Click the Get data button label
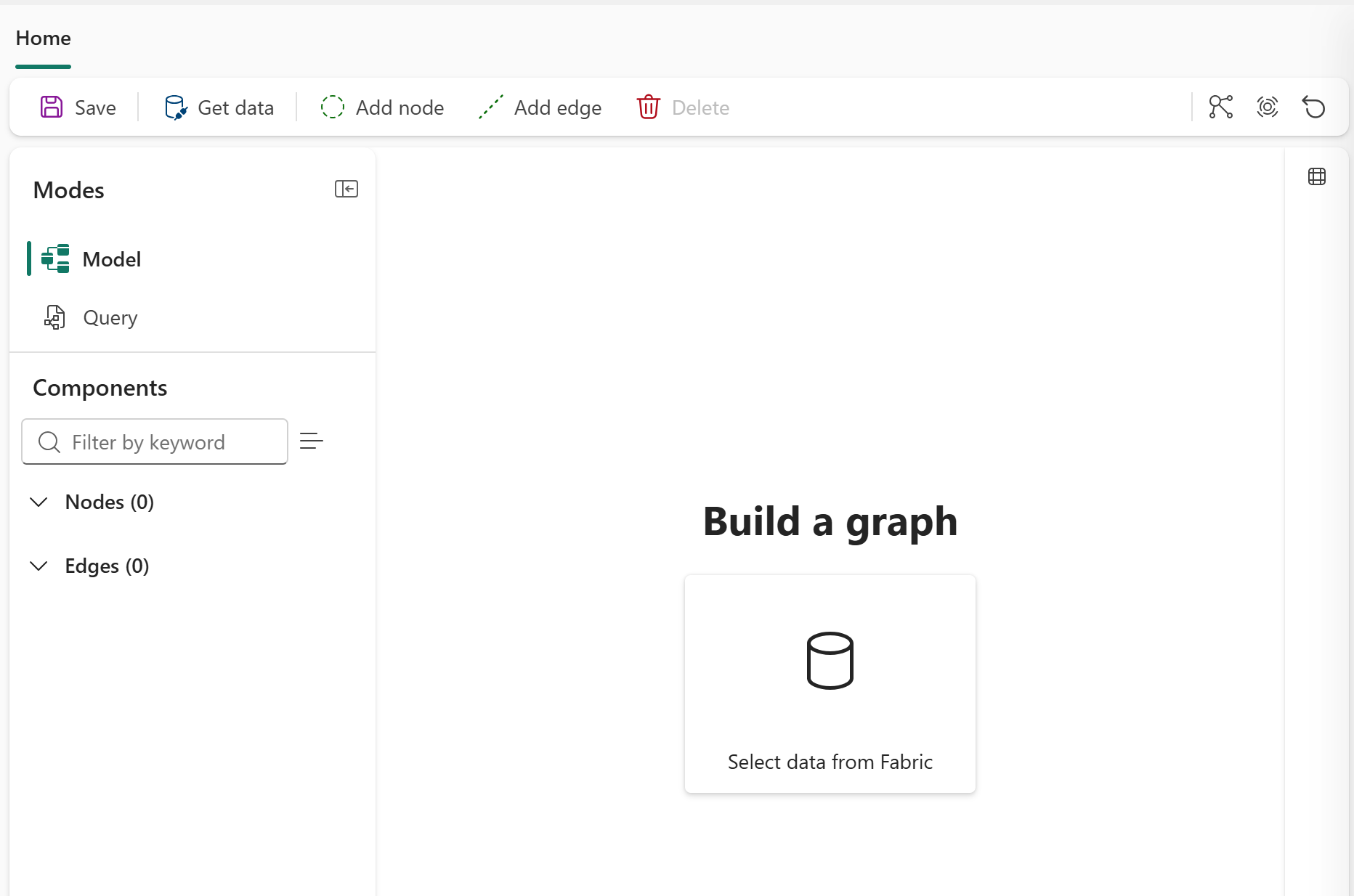This screenshot has width=1354, height=896. (x=236, y=108)
